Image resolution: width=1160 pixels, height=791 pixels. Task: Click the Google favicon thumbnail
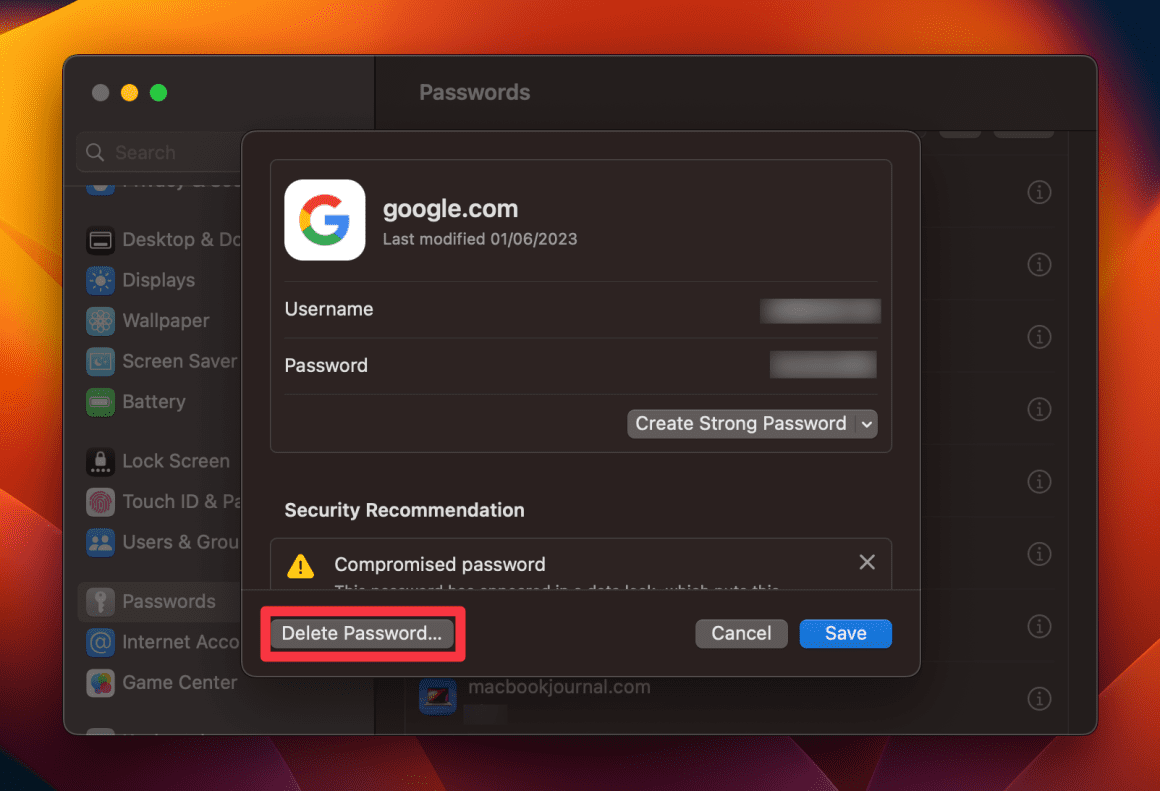[325, 219]
